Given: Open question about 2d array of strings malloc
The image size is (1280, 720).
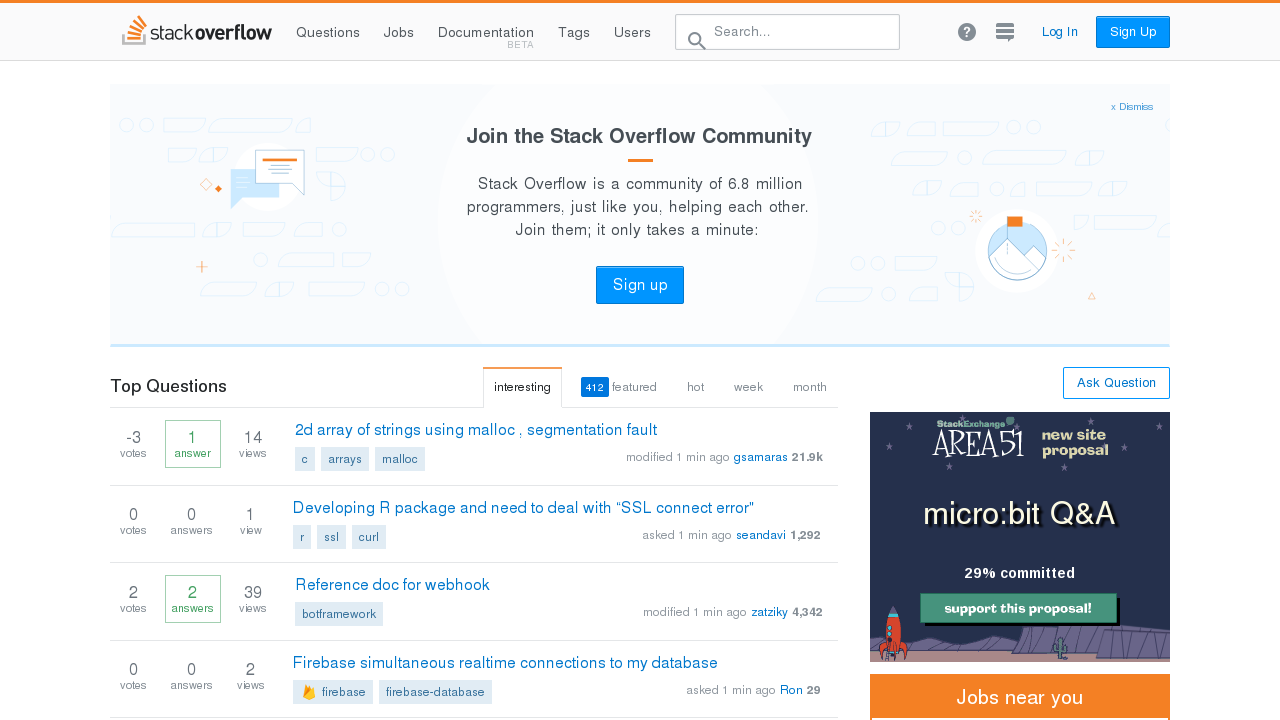Looking at the screenshot, I should (476, 430).
